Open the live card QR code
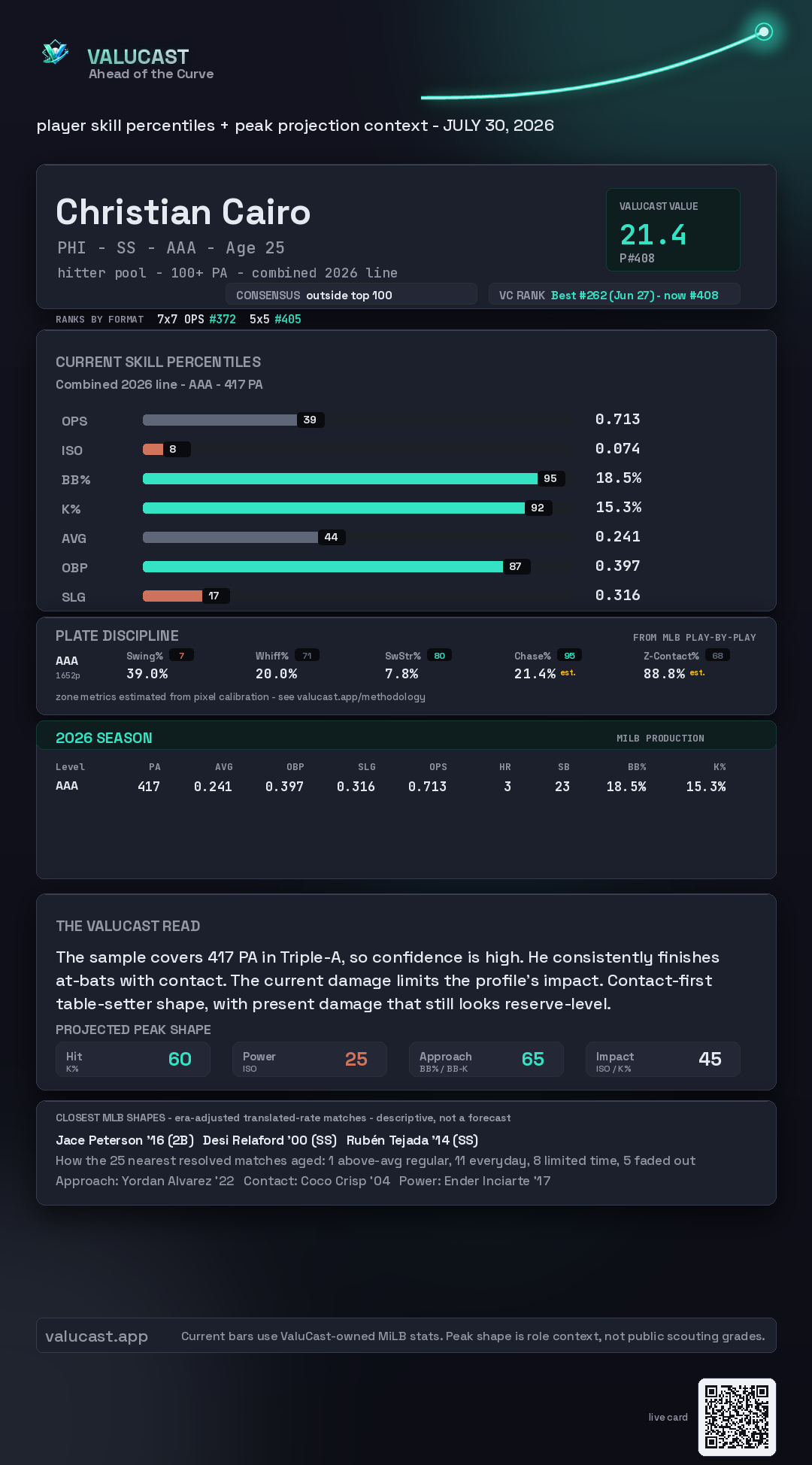The height and width of the screenshot is (1465, 812). tap(737, 1417)
